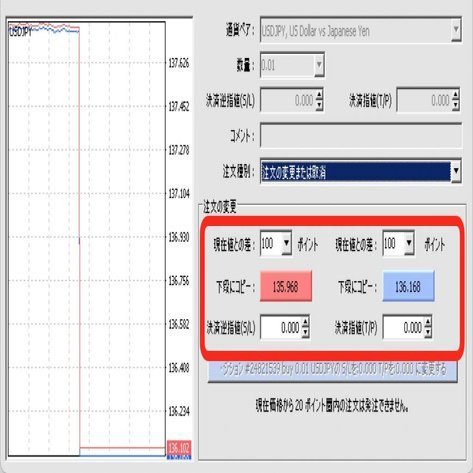Open the 通貨ペア USDJPY dropdown
The image size is (473, 473).
pos(456,30)
